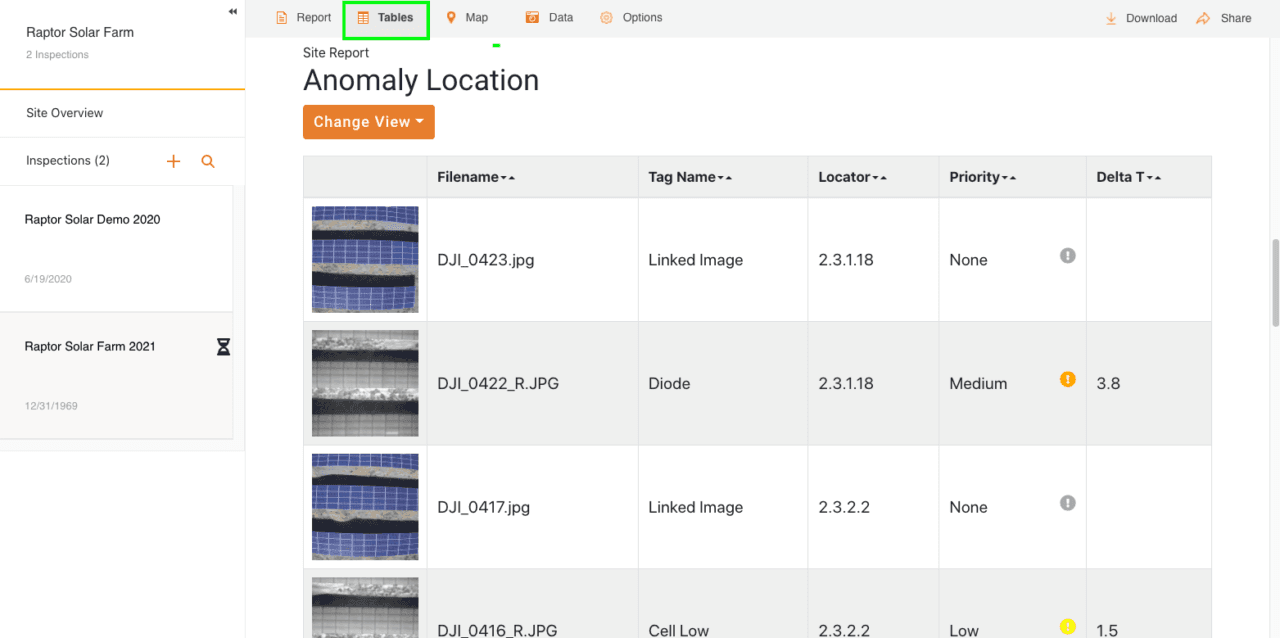The image size is (1280, 638).
Task: Open the Report tab
Action: 303,18
